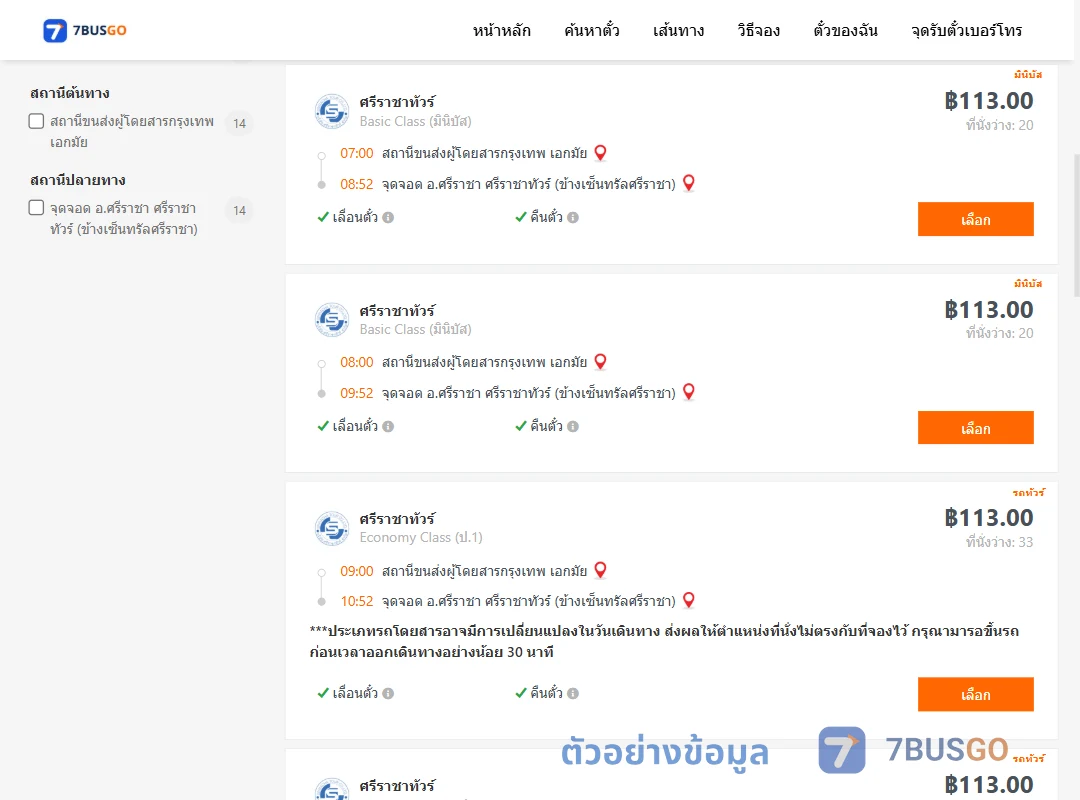Open map pin for 08:52 Sriracha arrival
This screenshot has height=800, width=1080.
[x=689, y=183]
